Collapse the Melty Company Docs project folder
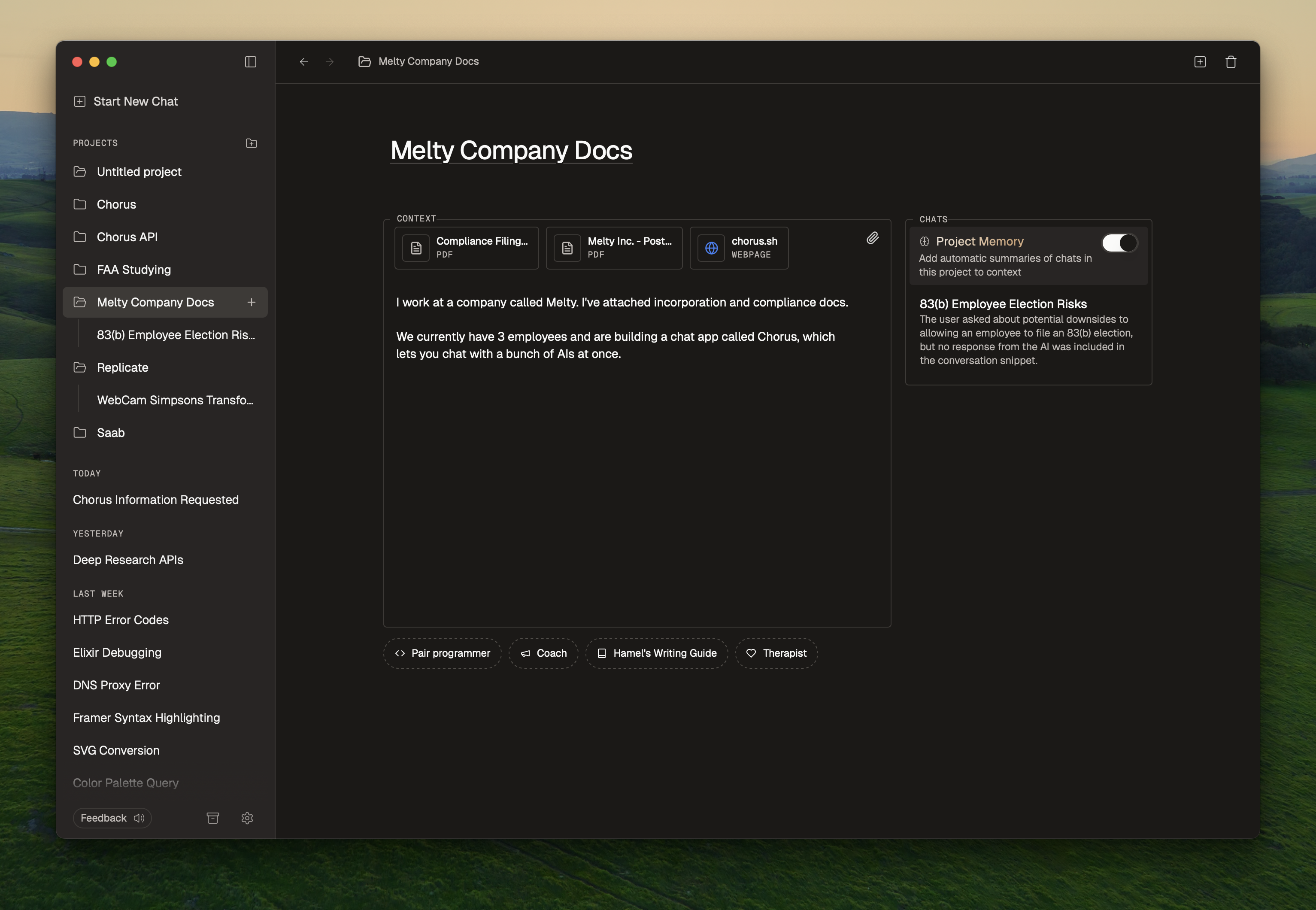This screenshot has width=1316, height=910. [80, 302]
